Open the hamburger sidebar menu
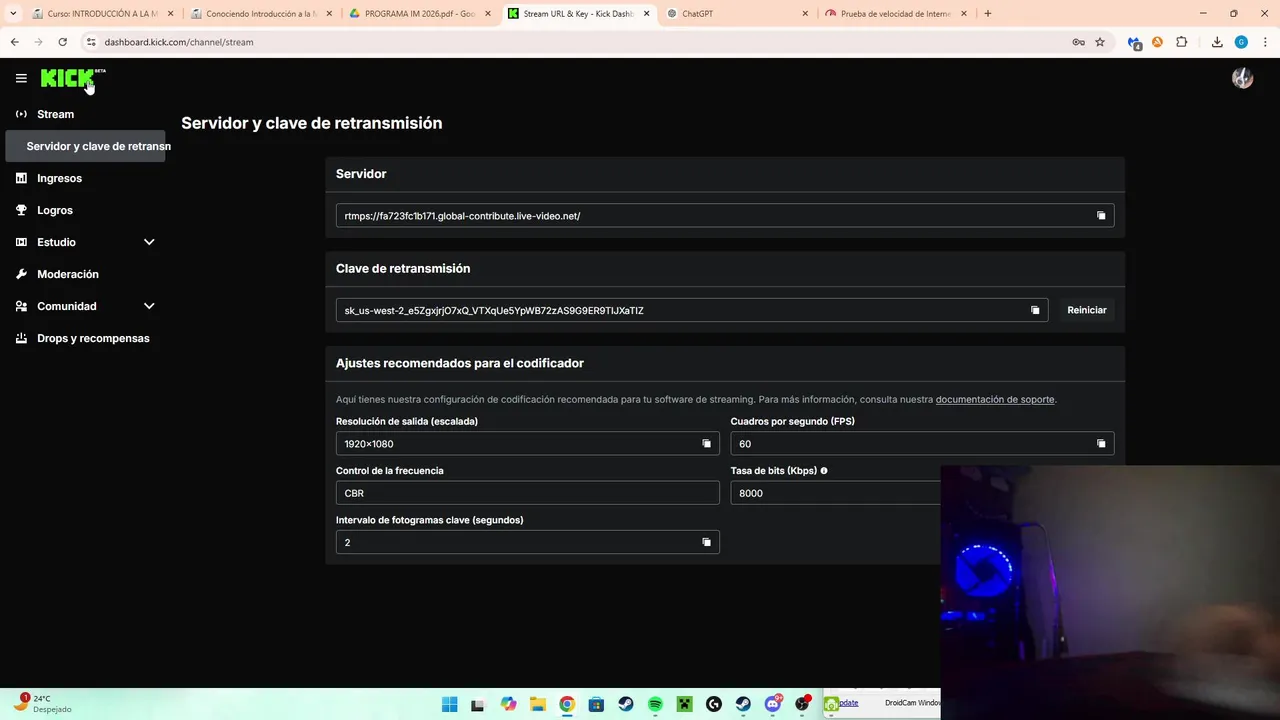 coord(21,78)
